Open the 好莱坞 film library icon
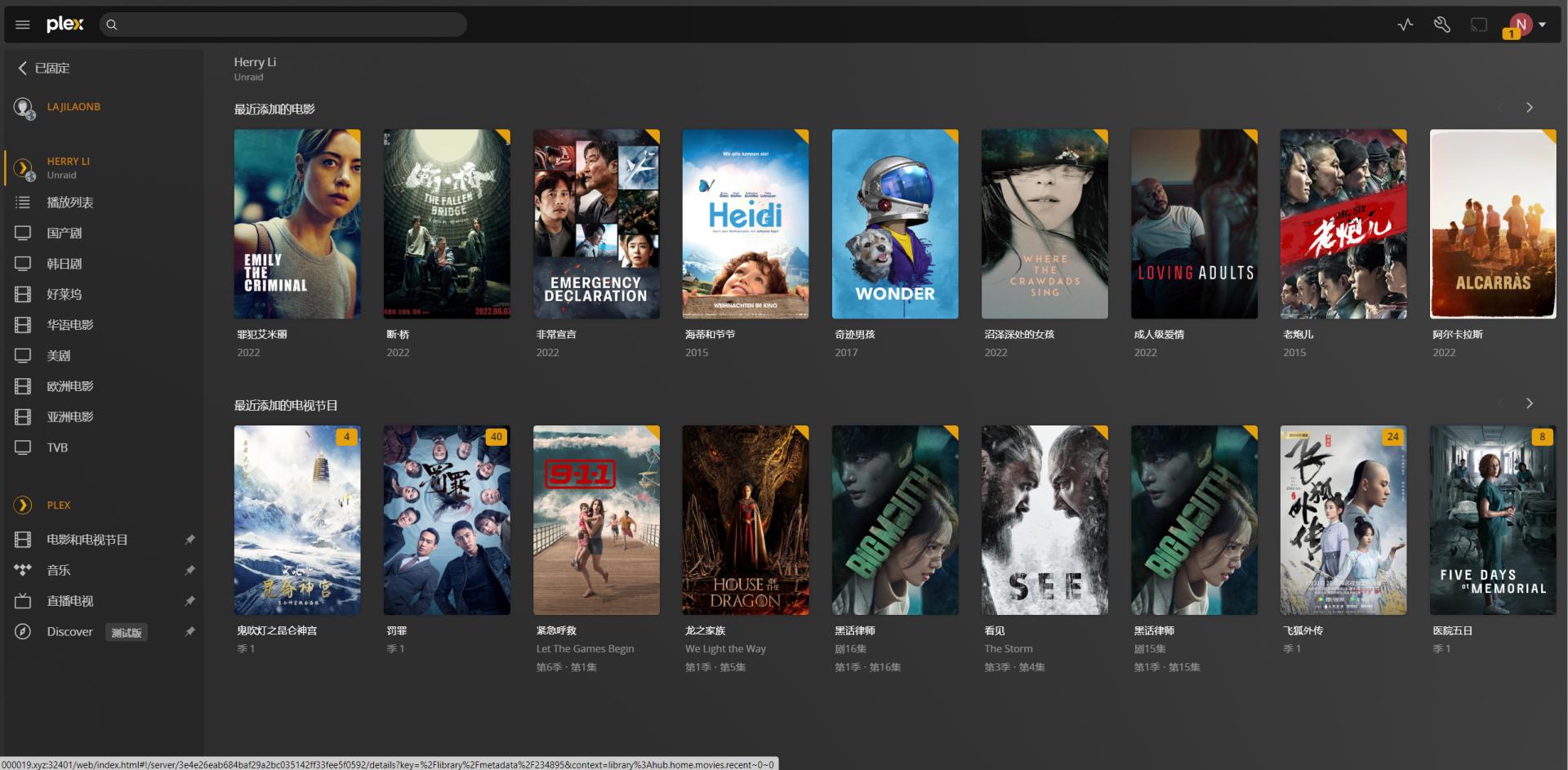The width and height of the screenshot is (1568, 770). 23,295
